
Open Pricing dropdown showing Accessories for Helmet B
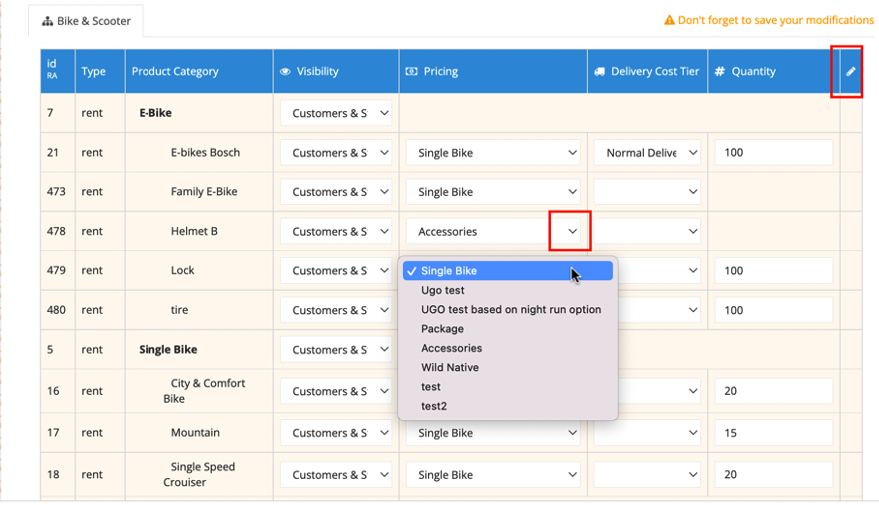[493, 231]
